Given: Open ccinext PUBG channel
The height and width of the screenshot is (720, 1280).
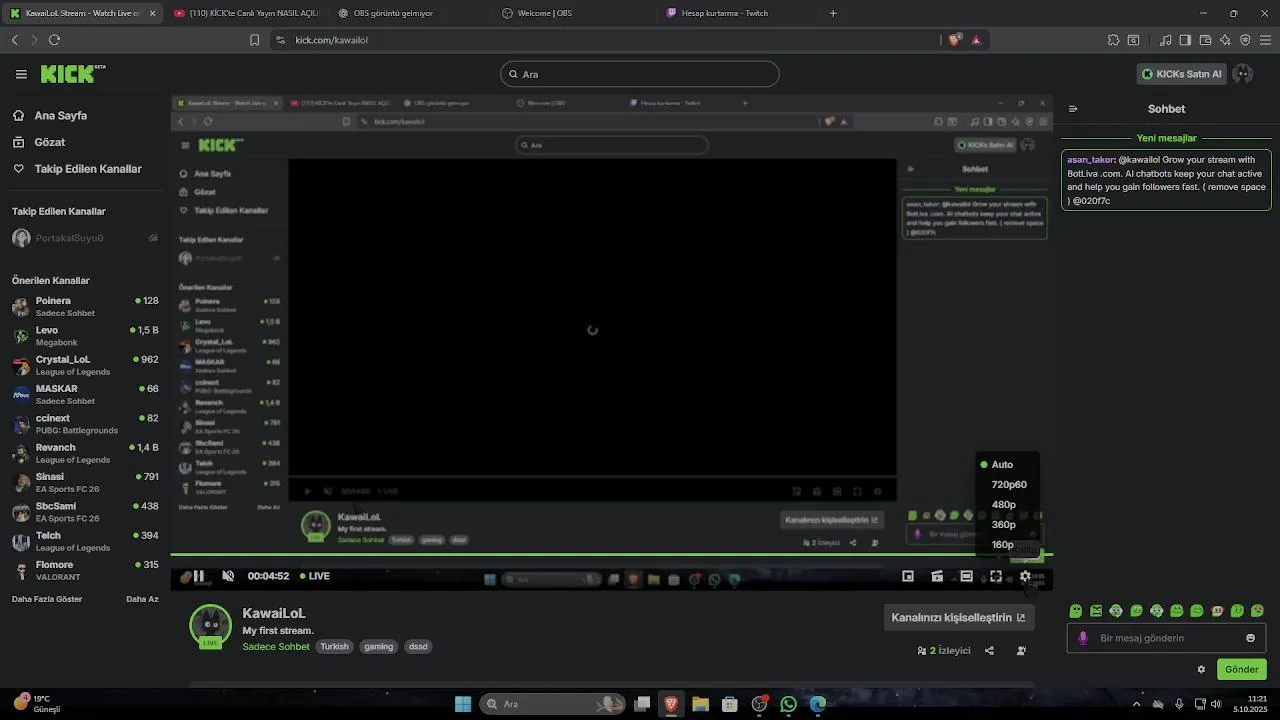Looking at the screenshot, I should pos(85,424).
